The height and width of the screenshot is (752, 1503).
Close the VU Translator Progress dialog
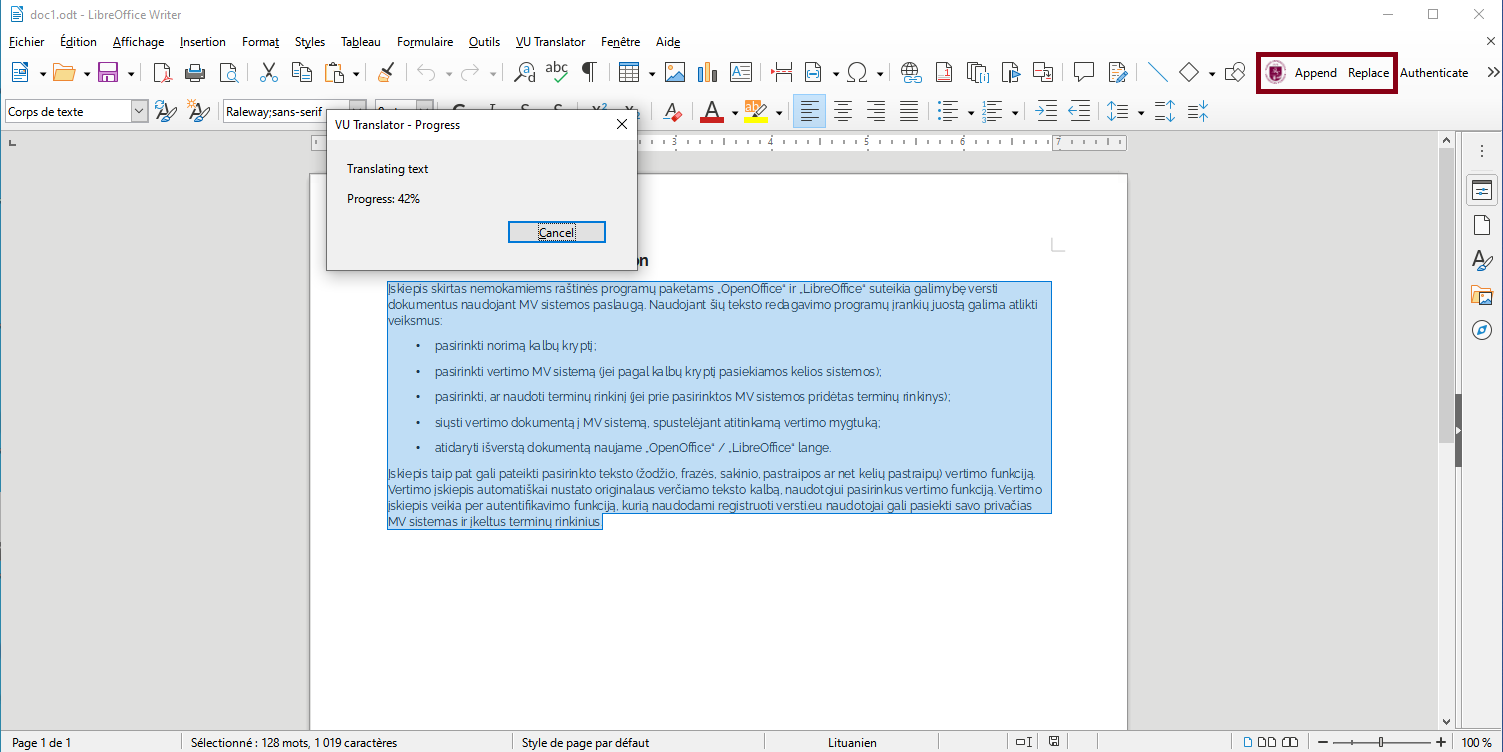621,125
